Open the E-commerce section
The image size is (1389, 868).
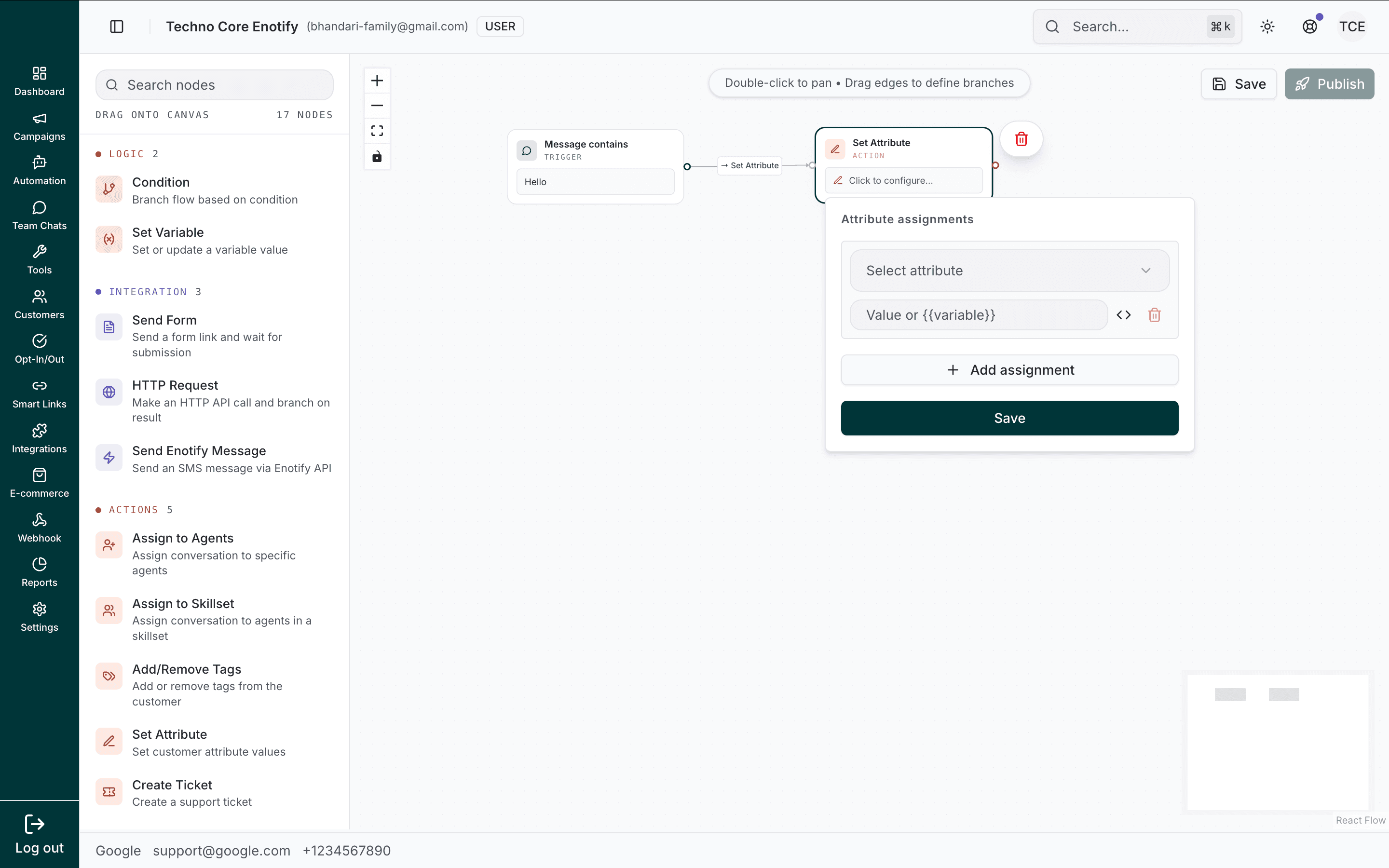coord(39,483)
